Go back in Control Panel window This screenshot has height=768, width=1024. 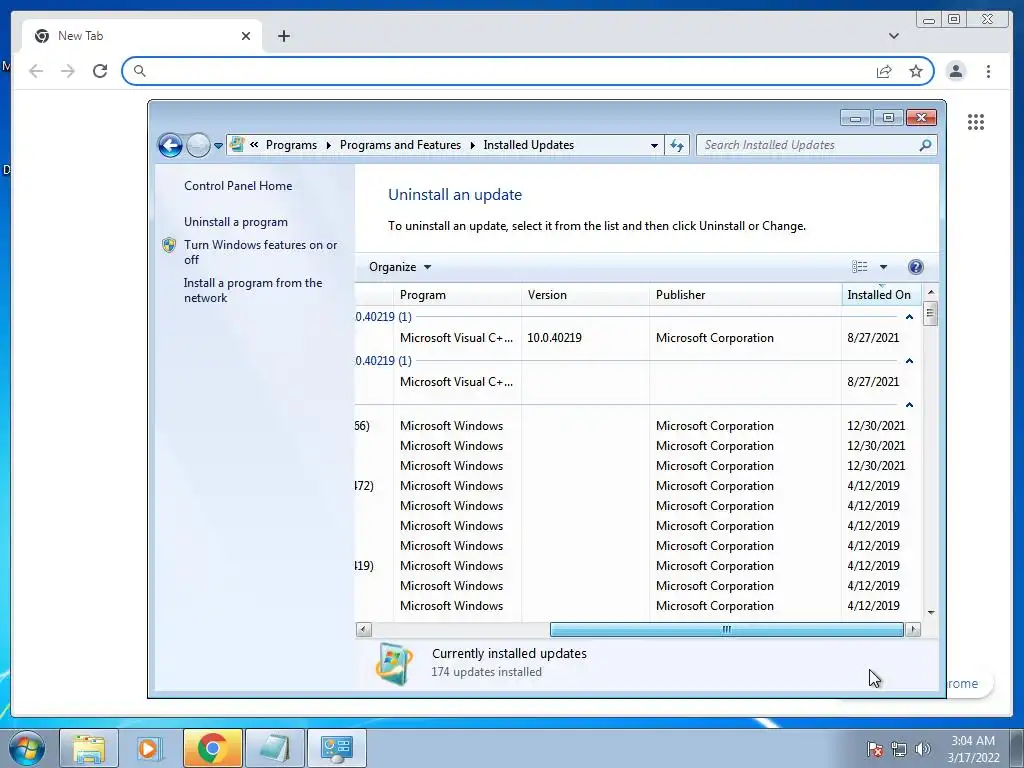pos(170,145)
